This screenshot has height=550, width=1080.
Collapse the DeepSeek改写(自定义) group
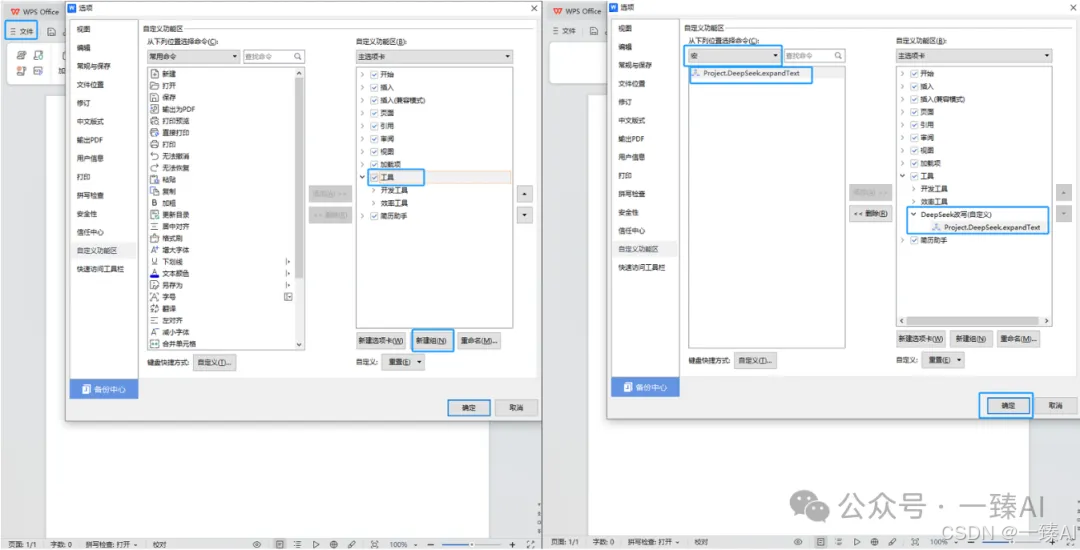coord(913,215)
